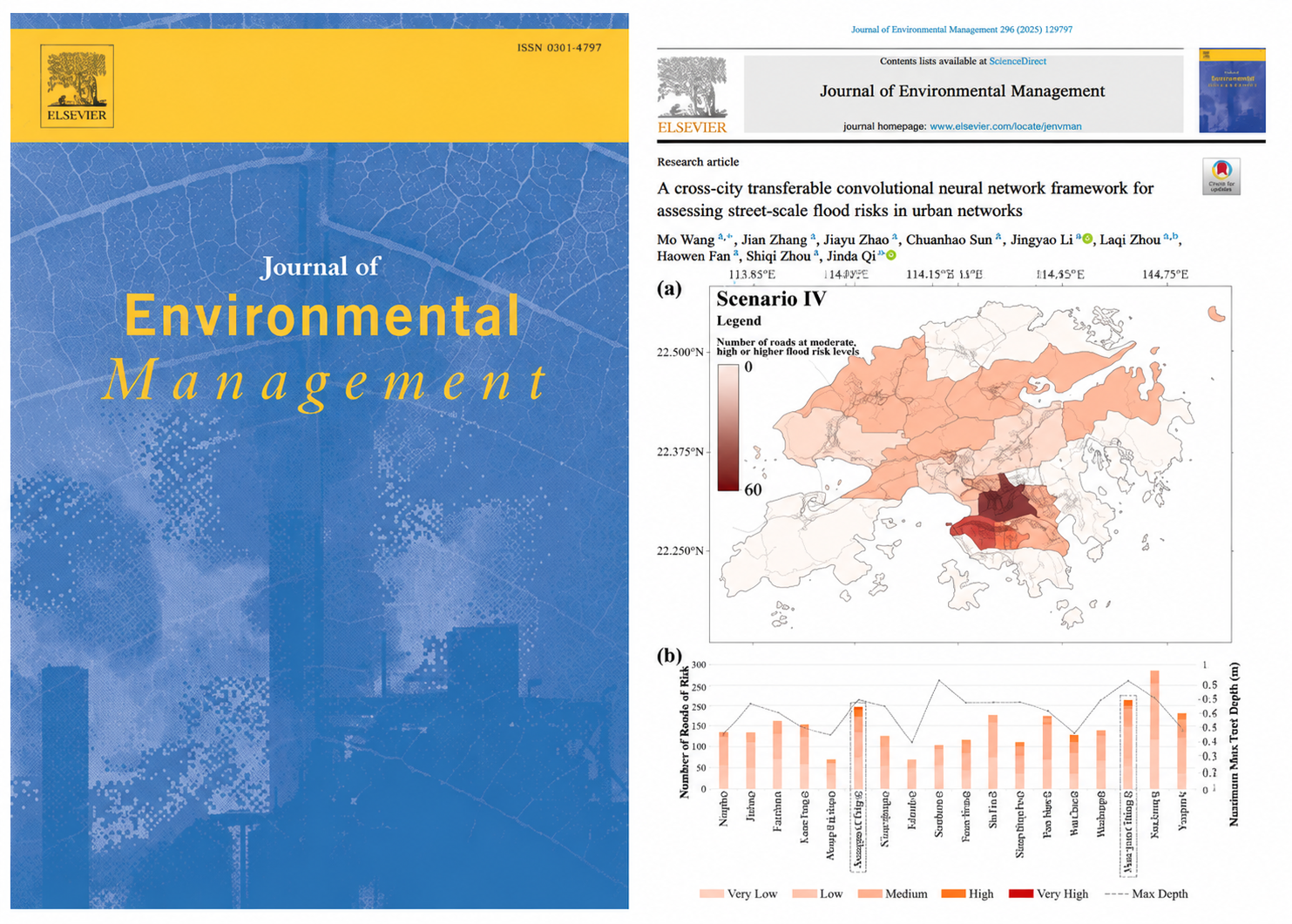Image resolution: width=1292 pixels, height=924 pixels.
Task: Click the journal citation line at top
Action: 962,30
